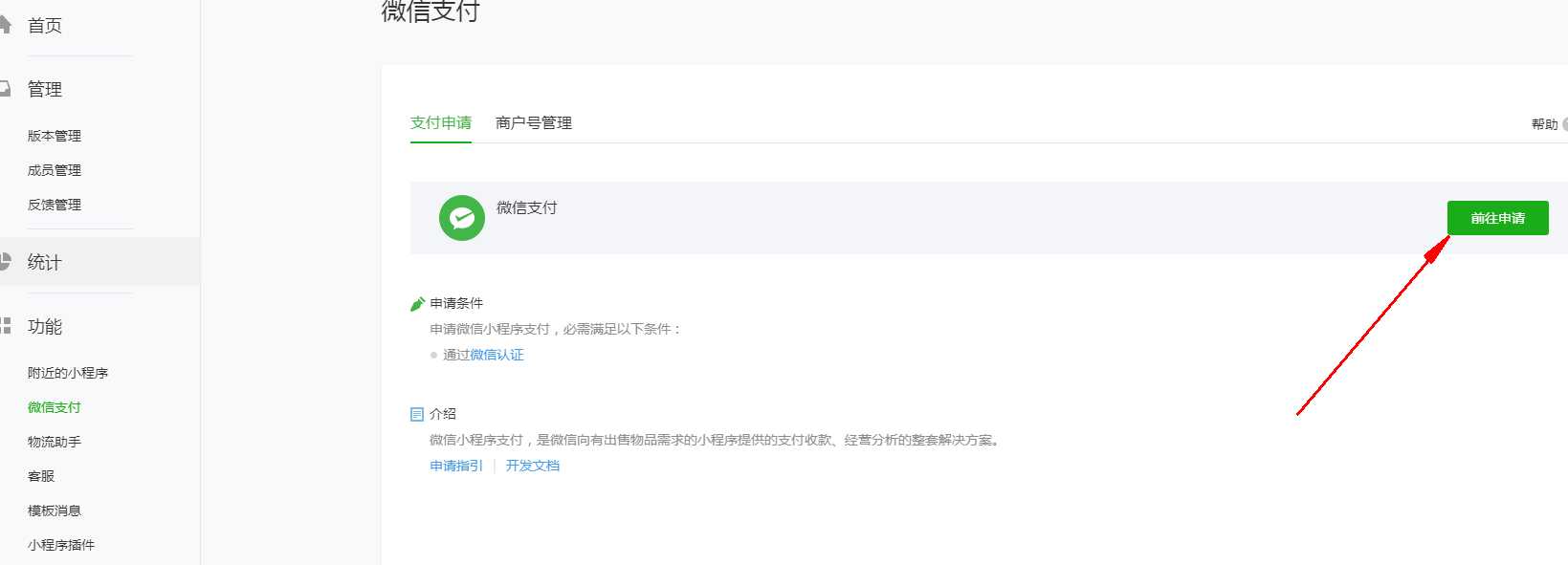
Task: Click the 介绍 heading text
Action: (x=443, y=414)
